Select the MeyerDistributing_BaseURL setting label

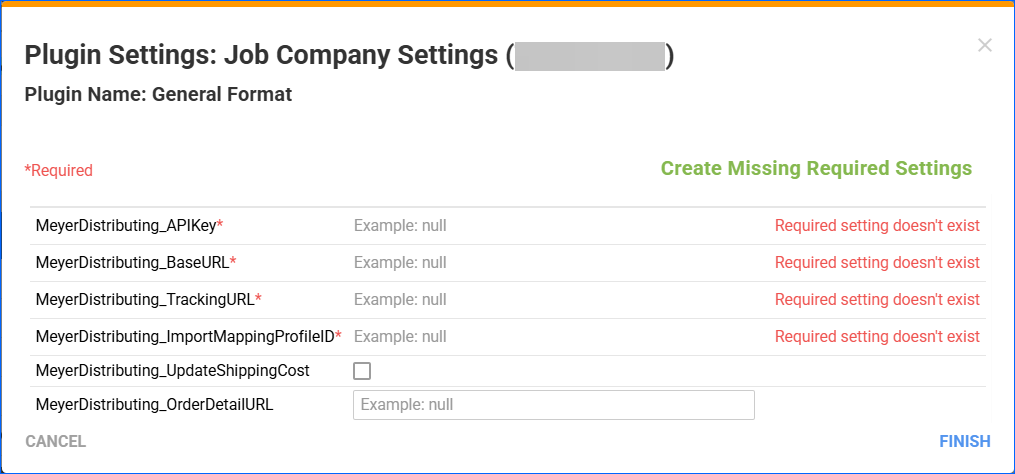(136, 263)
